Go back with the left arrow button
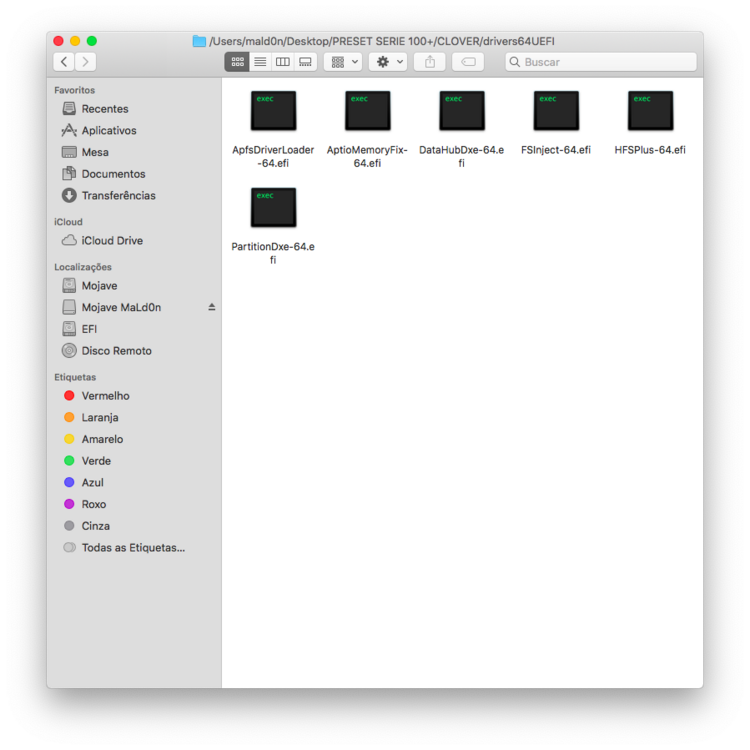 click(64, 62)
